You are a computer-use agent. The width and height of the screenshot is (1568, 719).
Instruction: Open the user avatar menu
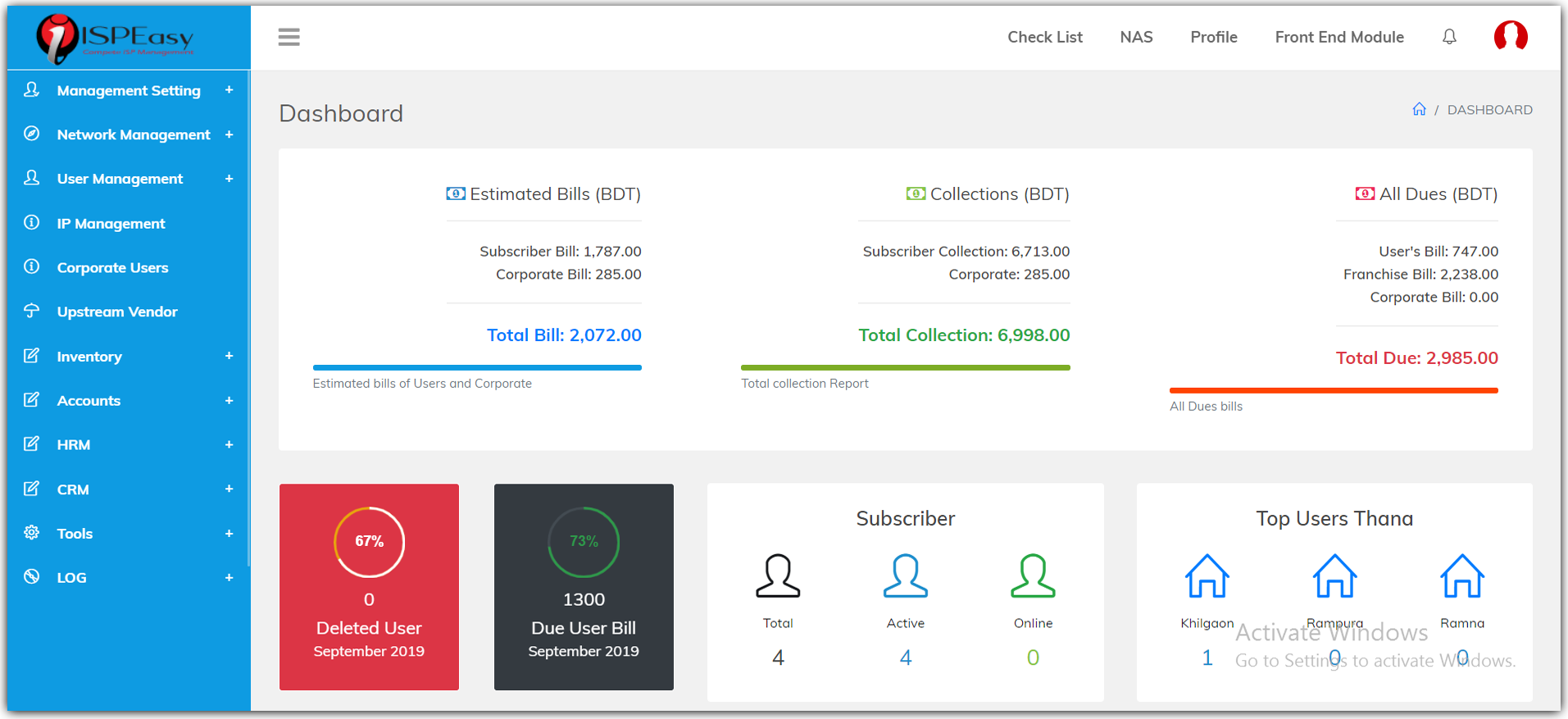click(1511, 36)
